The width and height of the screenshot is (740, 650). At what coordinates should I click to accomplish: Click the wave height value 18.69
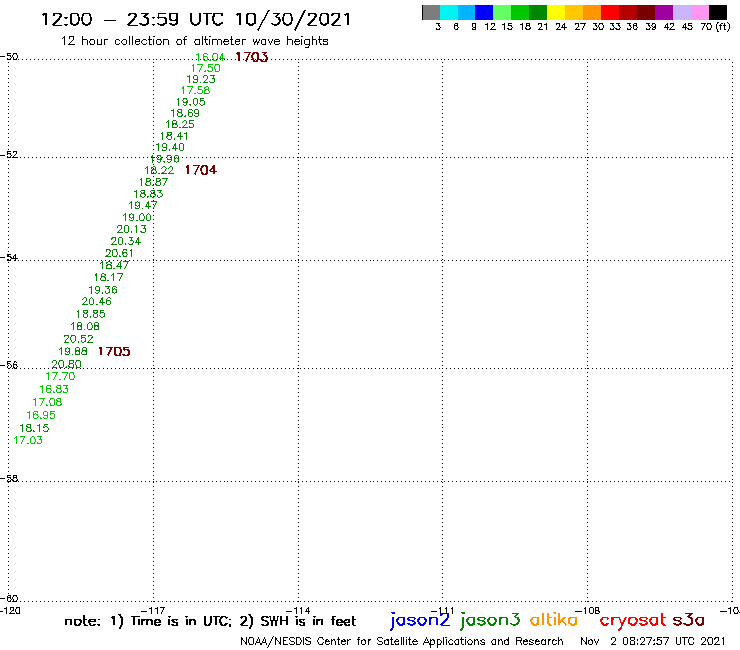[185, 113]
